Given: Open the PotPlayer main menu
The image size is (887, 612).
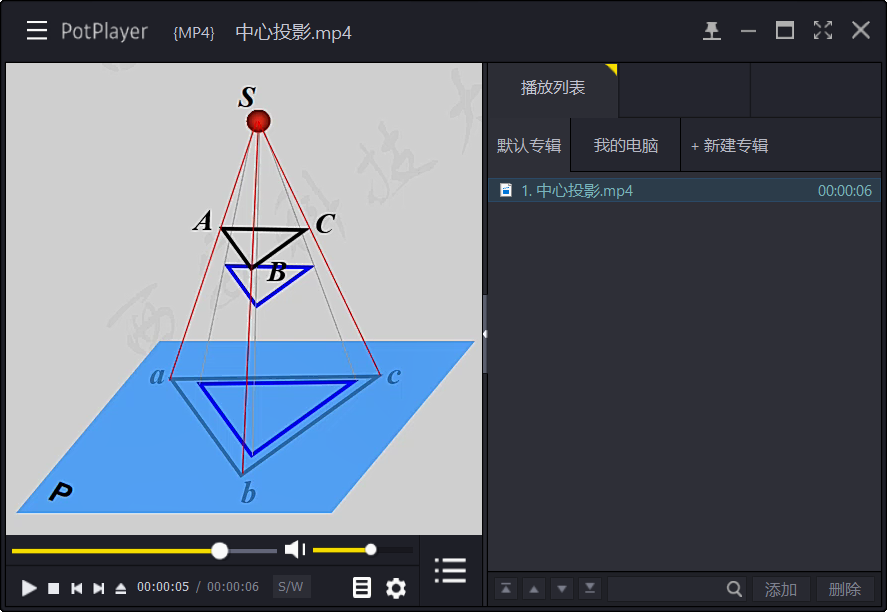Looking at the screenshot, I should tap(37, 31).
